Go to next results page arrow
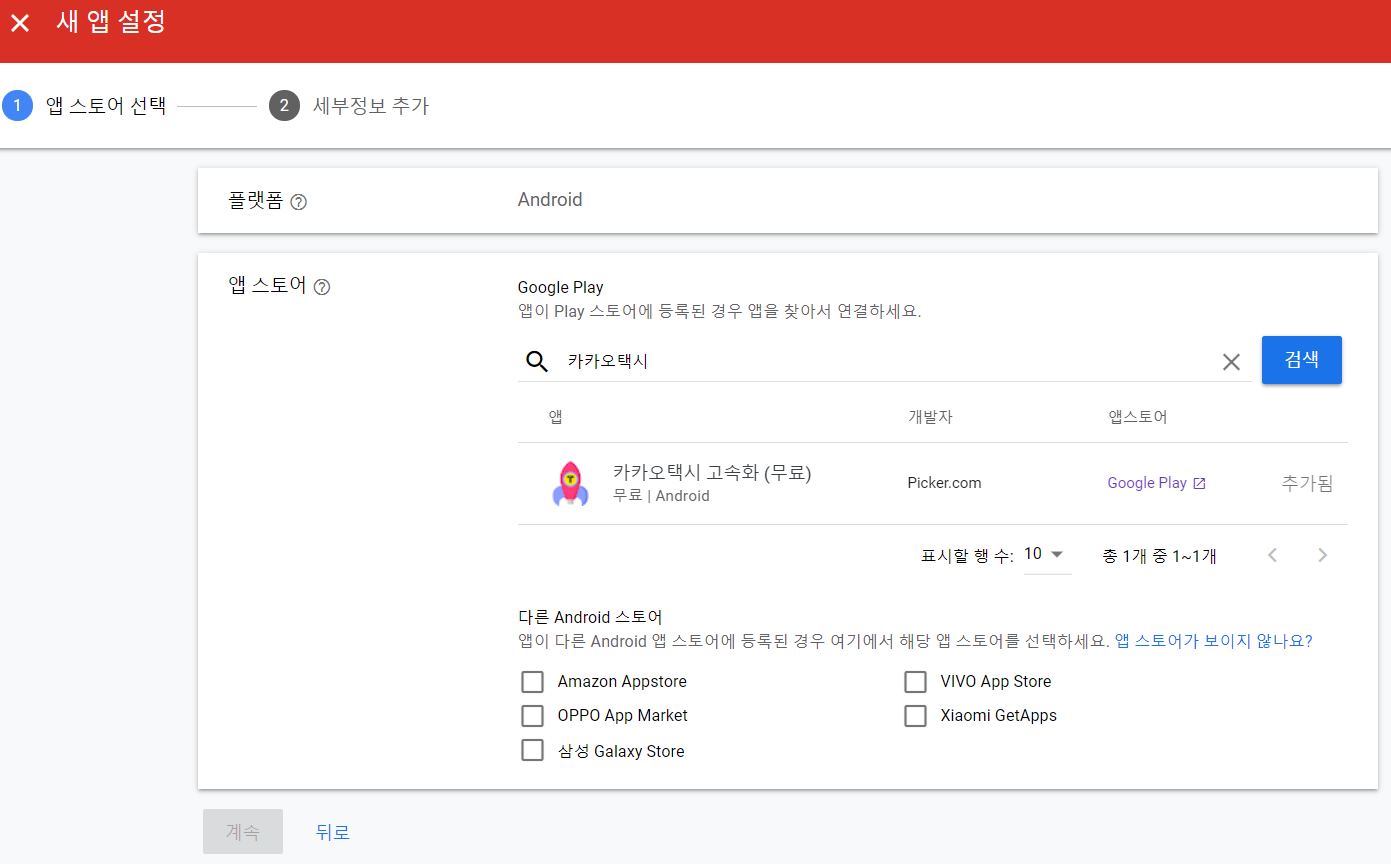 click(1322, 555)
